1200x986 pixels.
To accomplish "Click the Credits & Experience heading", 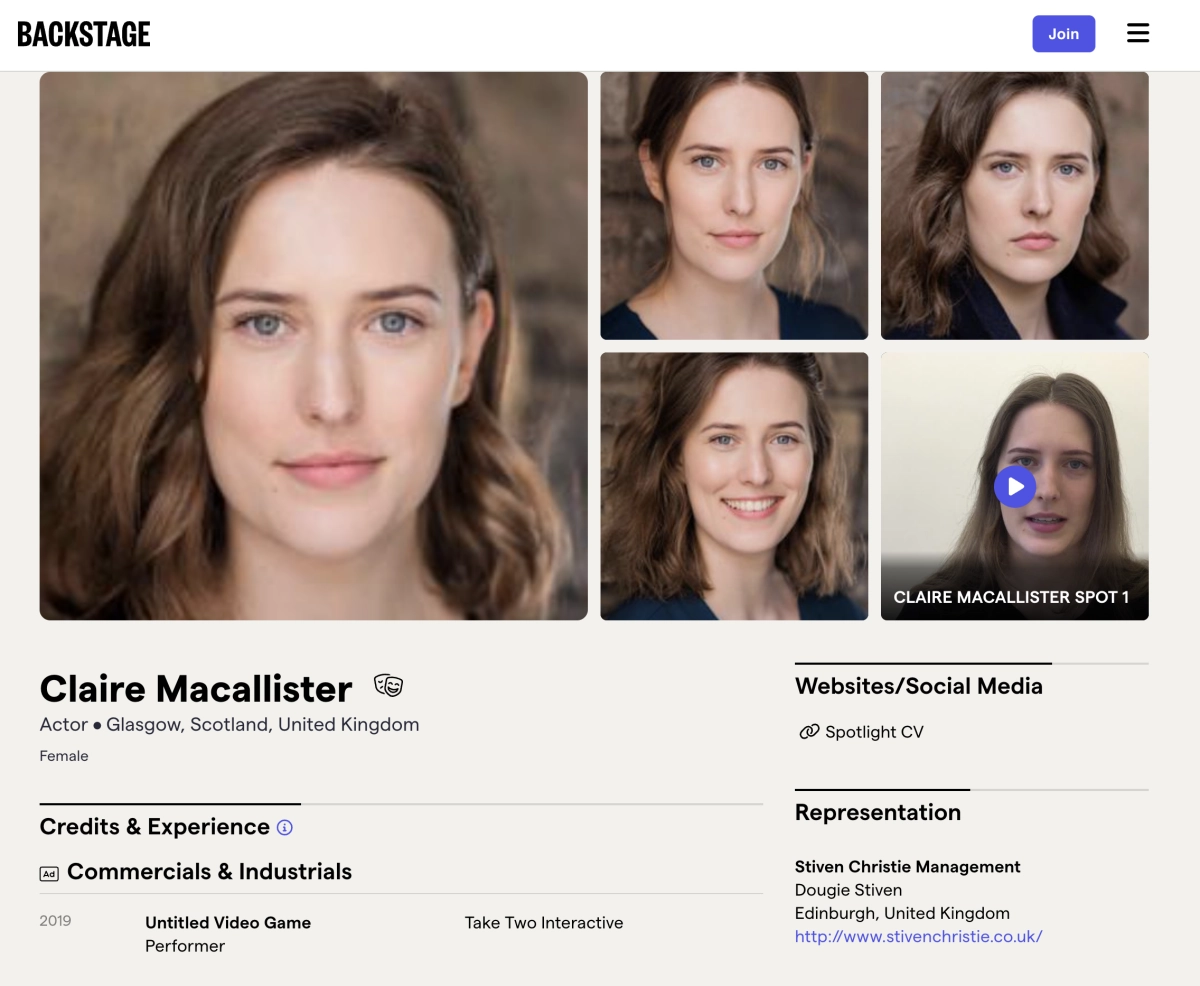I will pos(155,827).
